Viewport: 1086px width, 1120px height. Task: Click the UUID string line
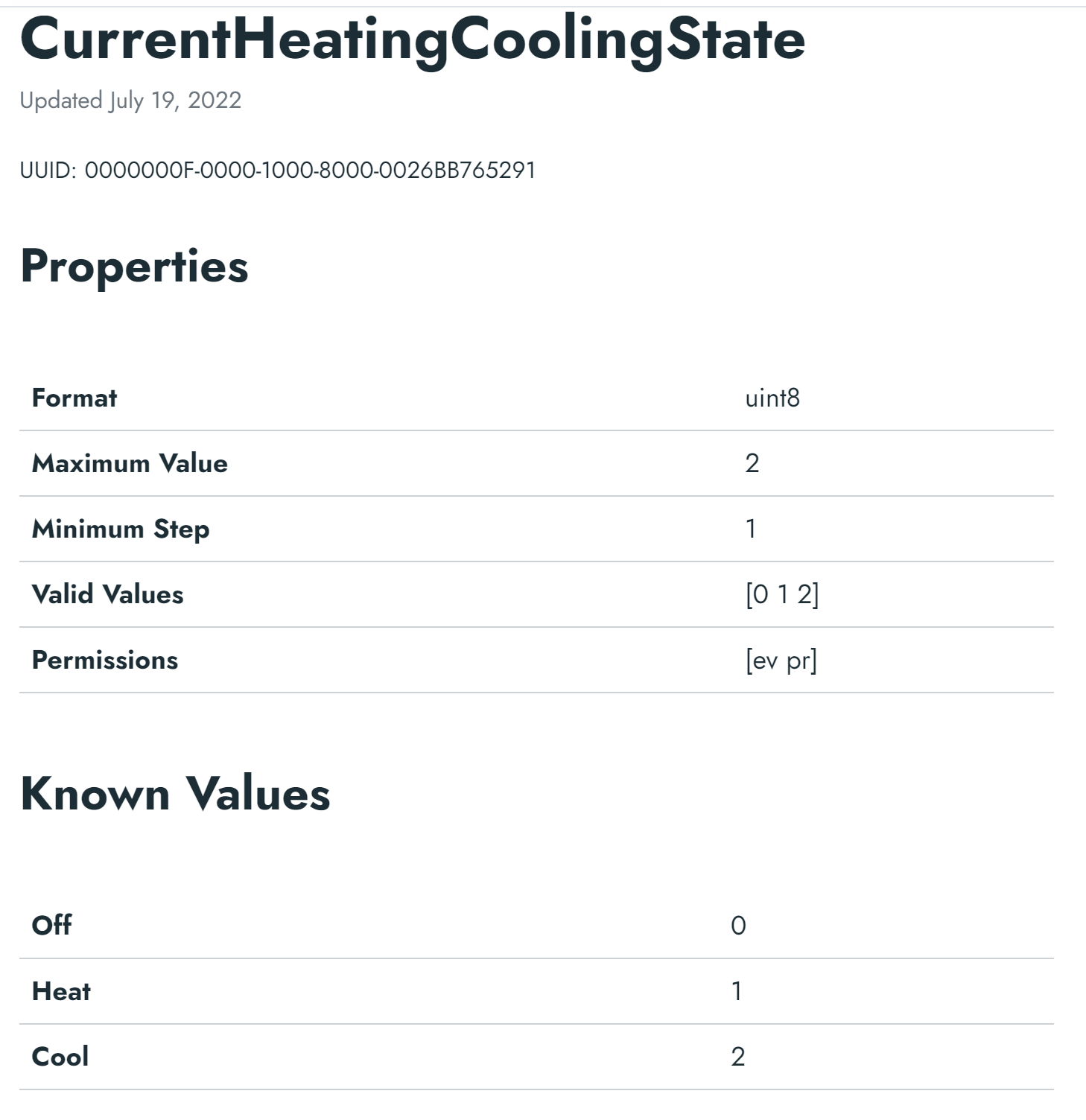pos(277,171)
